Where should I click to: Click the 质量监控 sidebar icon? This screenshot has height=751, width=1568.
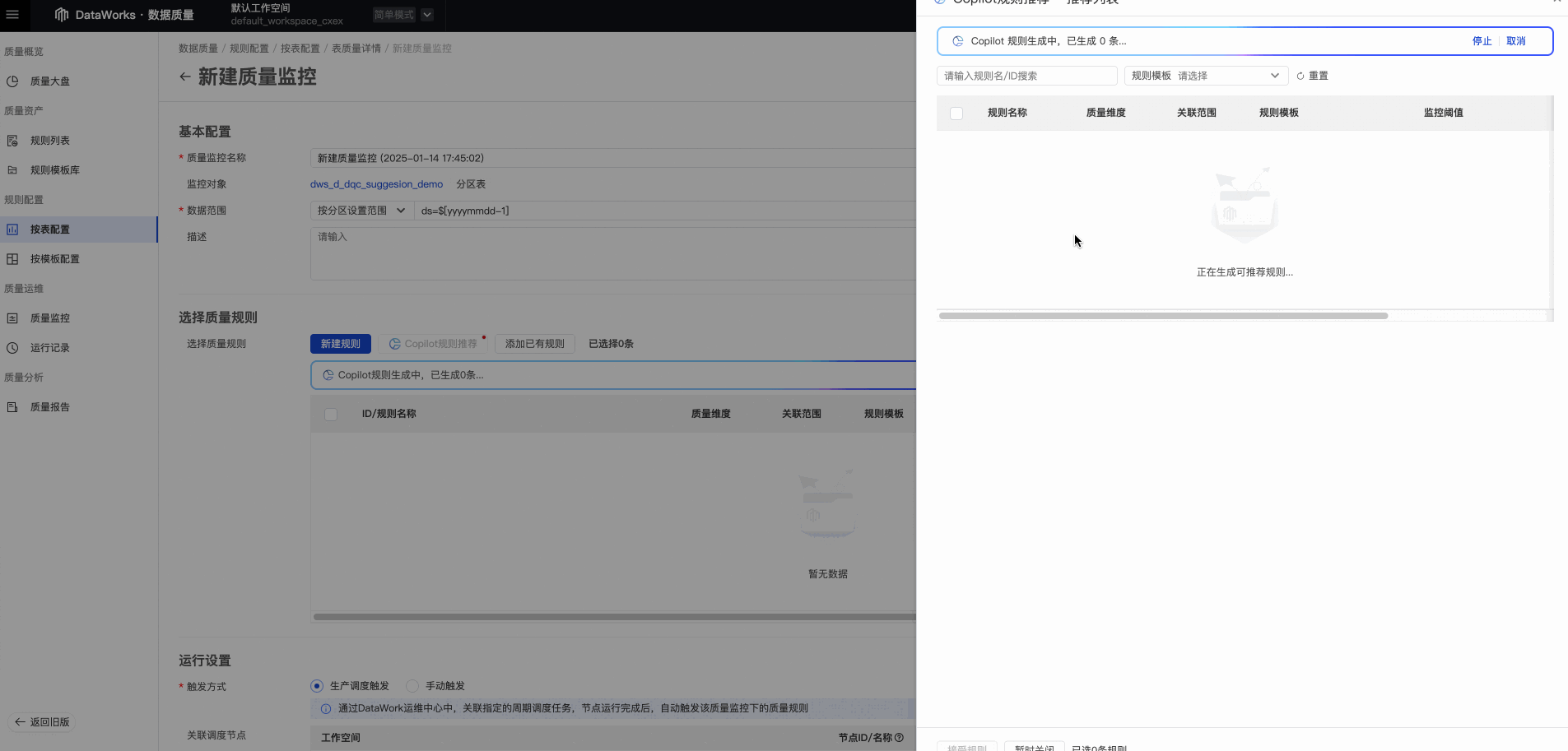point(12,318)
